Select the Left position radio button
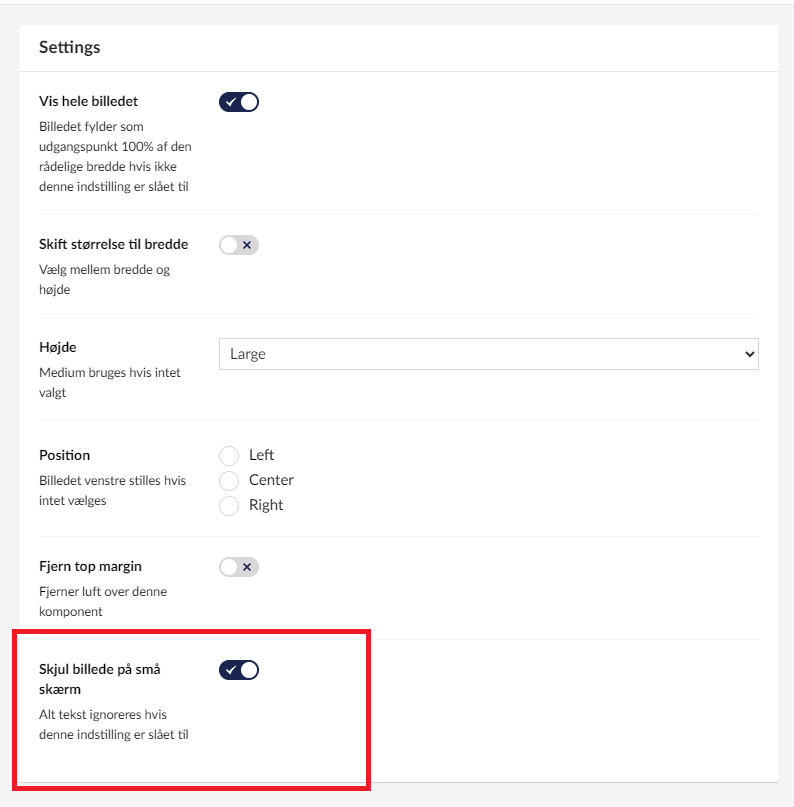The height and width of the screenshot is (807, 794). pos(230,456)
